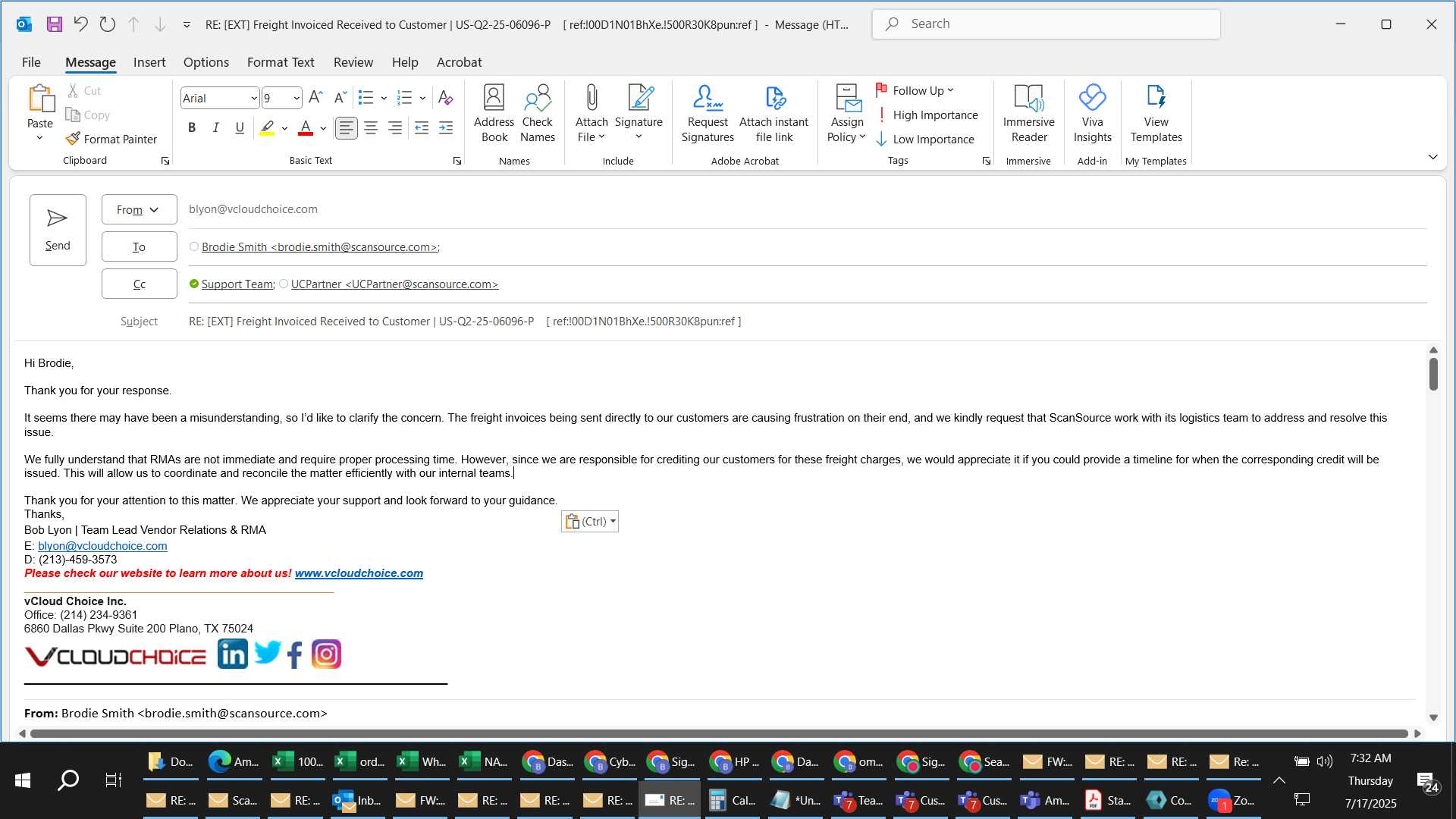The image size is (1456, 819).
Task: Mark message as Low Importance
Action: coord(925,139)
